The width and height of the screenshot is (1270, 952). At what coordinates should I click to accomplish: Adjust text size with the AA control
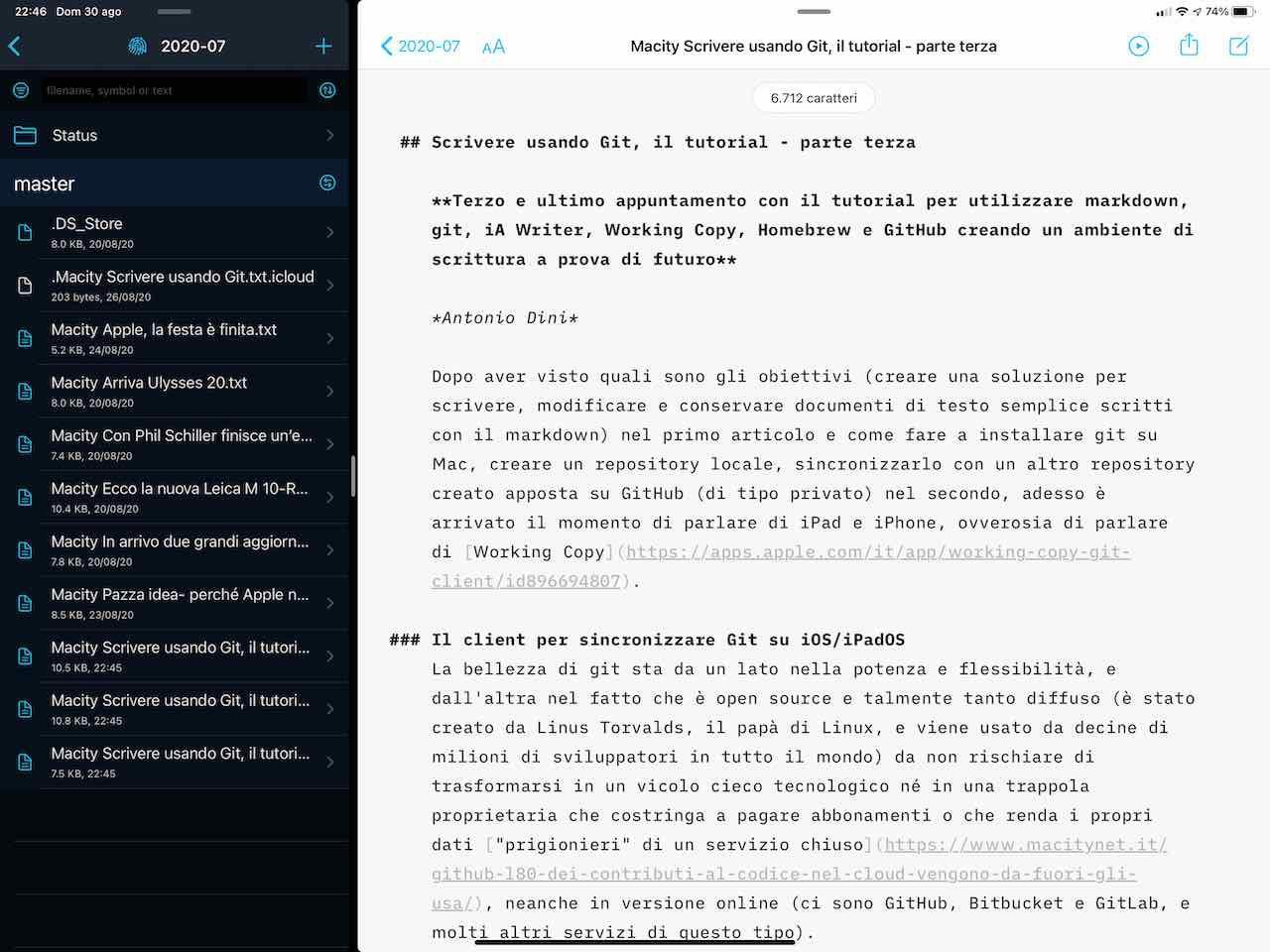coord(493,46)
